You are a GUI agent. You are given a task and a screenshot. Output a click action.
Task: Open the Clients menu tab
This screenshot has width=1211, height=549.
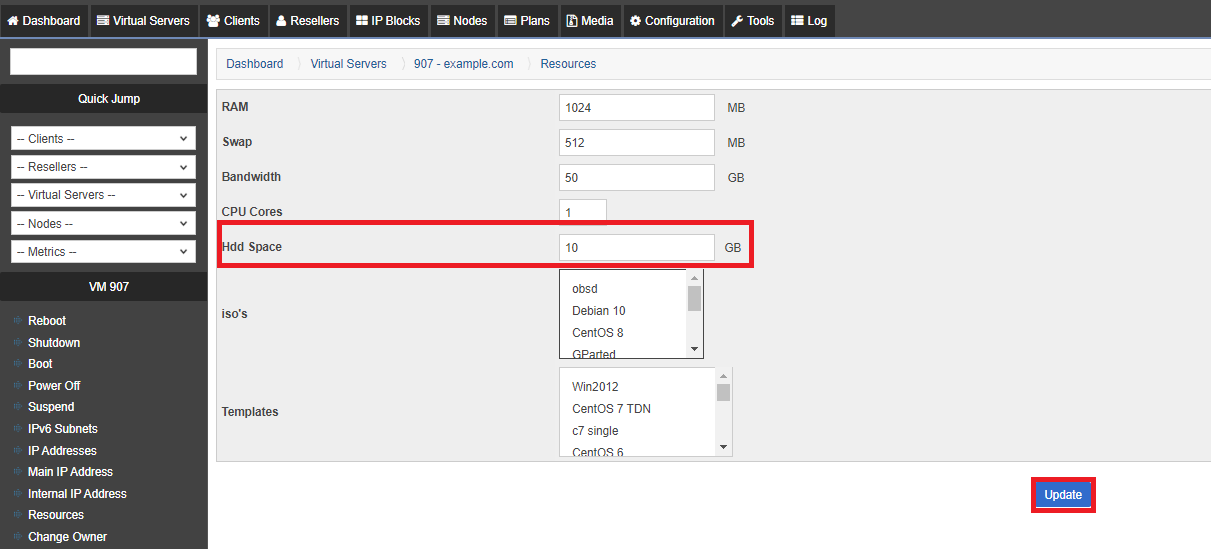point(233,20)
